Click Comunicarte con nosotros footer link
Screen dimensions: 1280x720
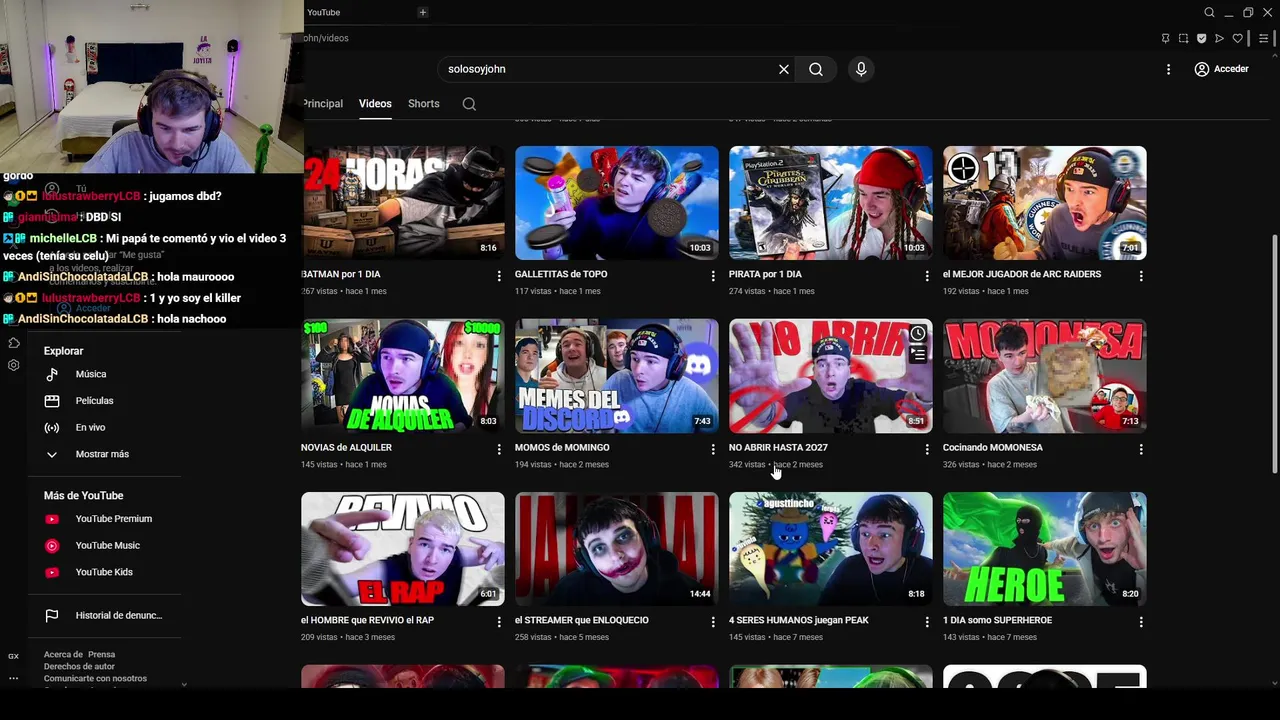pos(95,679)
